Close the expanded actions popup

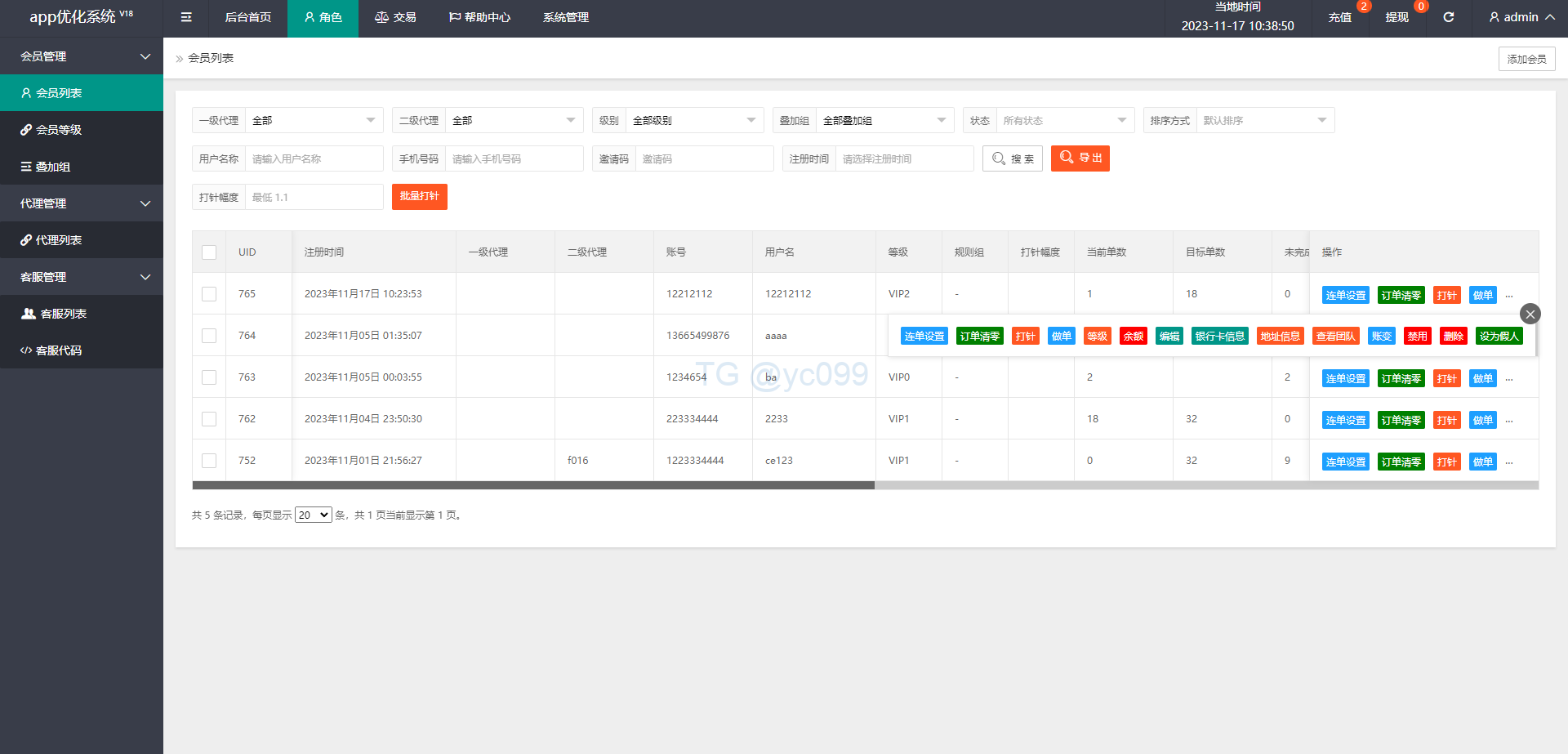[1530, 314]
